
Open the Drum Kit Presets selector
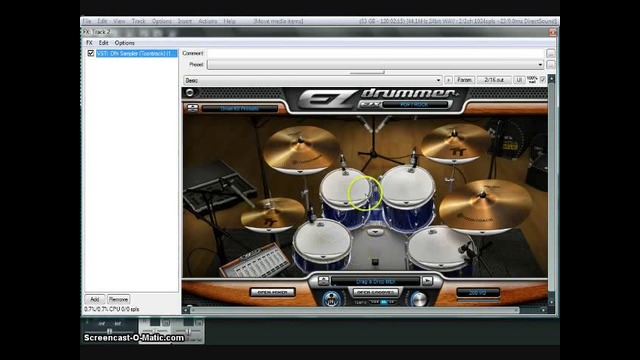pyautogui.click(x=239, y=109)
